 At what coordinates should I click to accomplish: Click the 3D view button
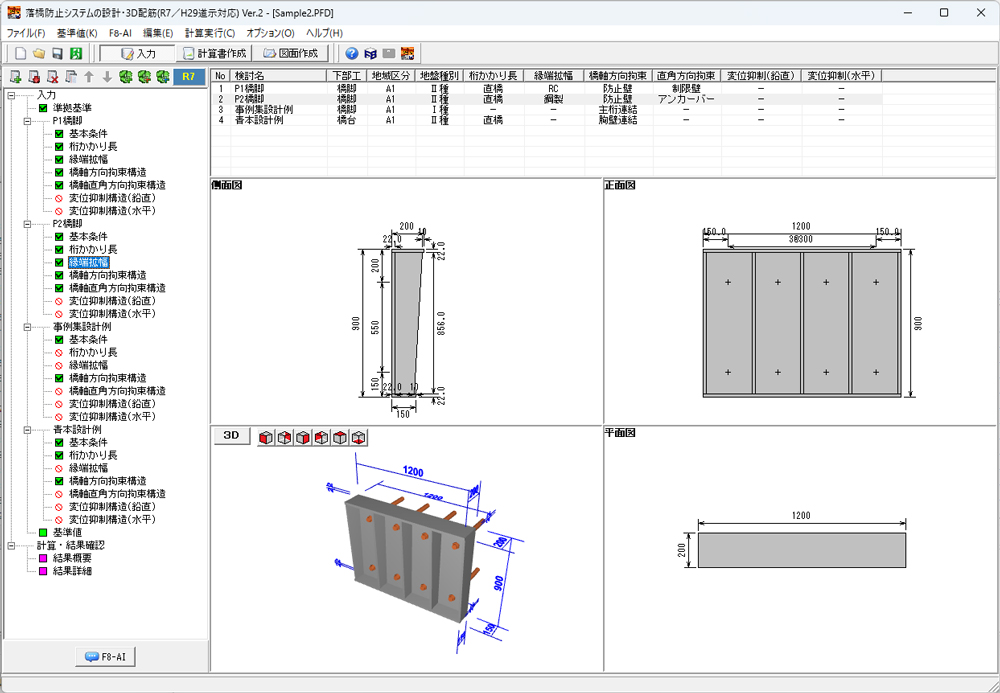231,436
